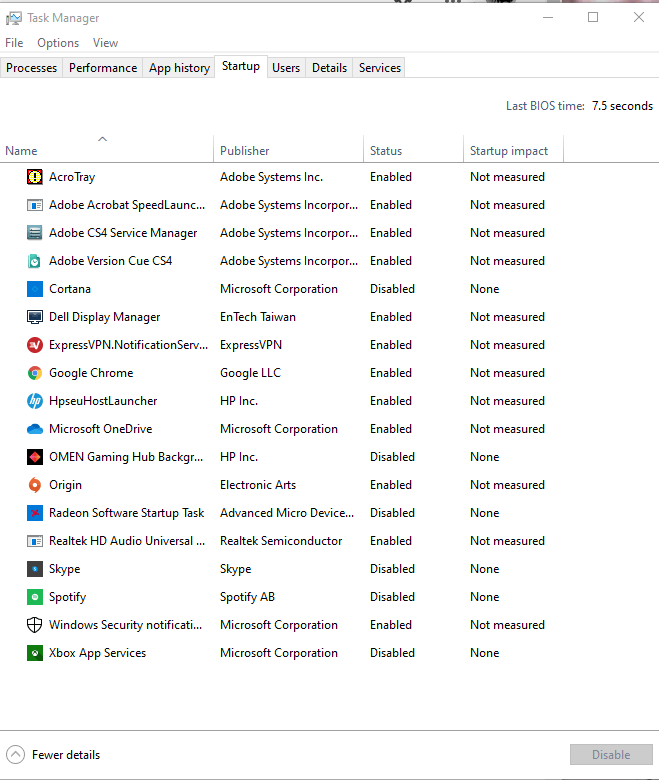Select the OMEN Gaming Hub Background name
This screenshot has height=780, width=659.
click(x=126, y=457)
